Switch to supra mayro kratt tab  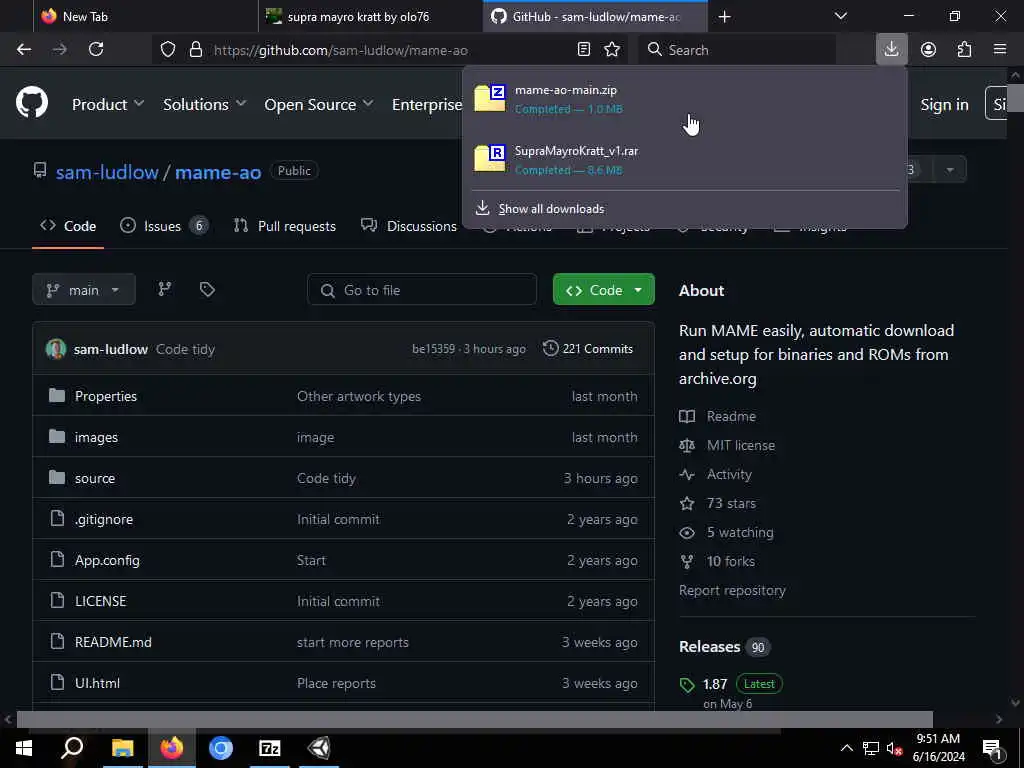(x=370, y=17)
